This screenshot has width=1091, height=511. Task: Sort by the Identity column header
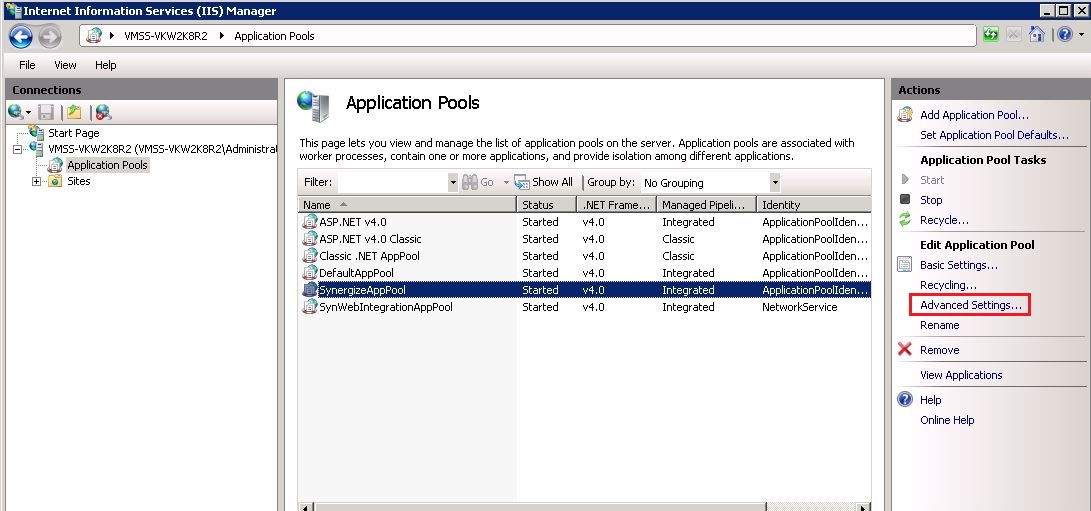coord(813,205)
